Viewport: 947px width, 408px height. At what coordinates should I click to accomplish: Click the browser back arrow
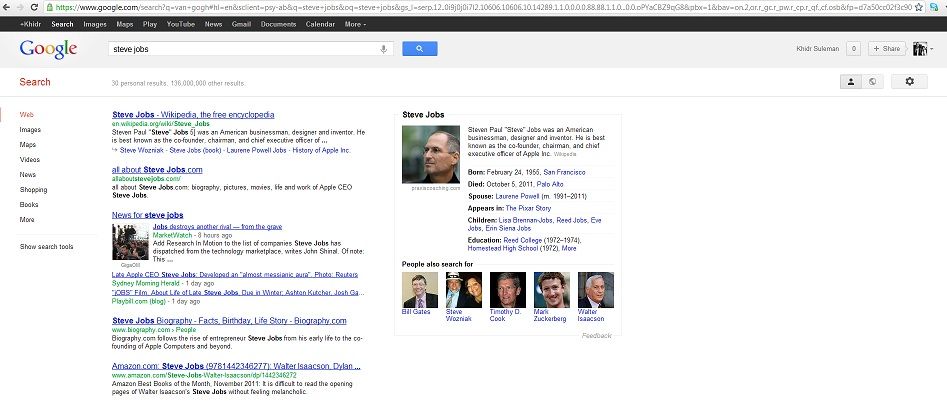[7, 7]
